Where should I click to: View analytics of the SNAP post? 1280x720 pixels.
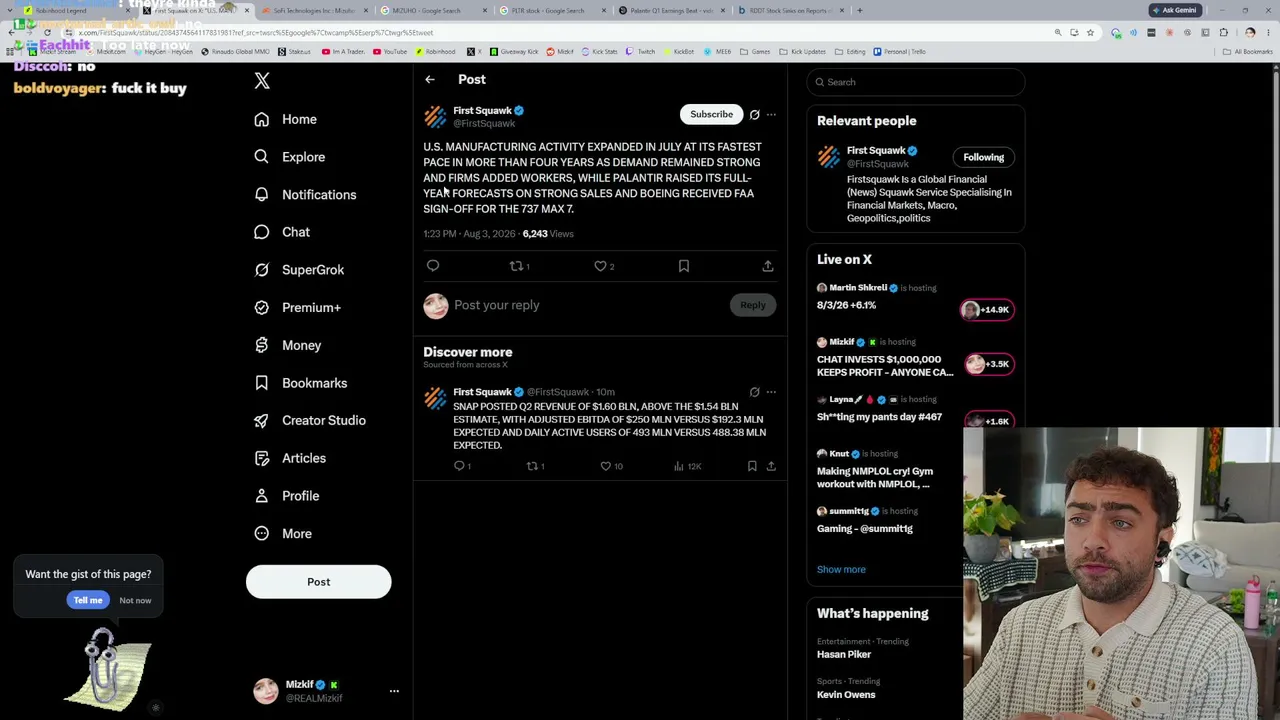687,466
